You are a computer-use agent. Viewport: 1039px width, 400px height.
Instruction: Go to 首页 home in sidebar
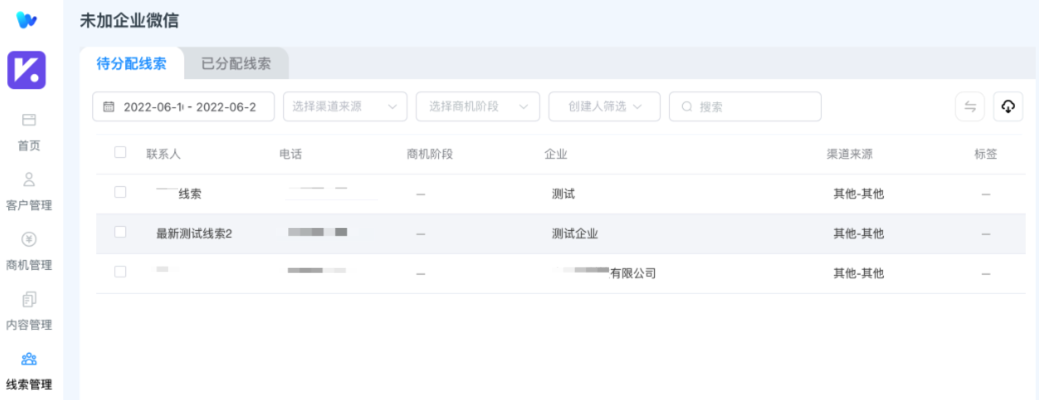pos(29,131)
